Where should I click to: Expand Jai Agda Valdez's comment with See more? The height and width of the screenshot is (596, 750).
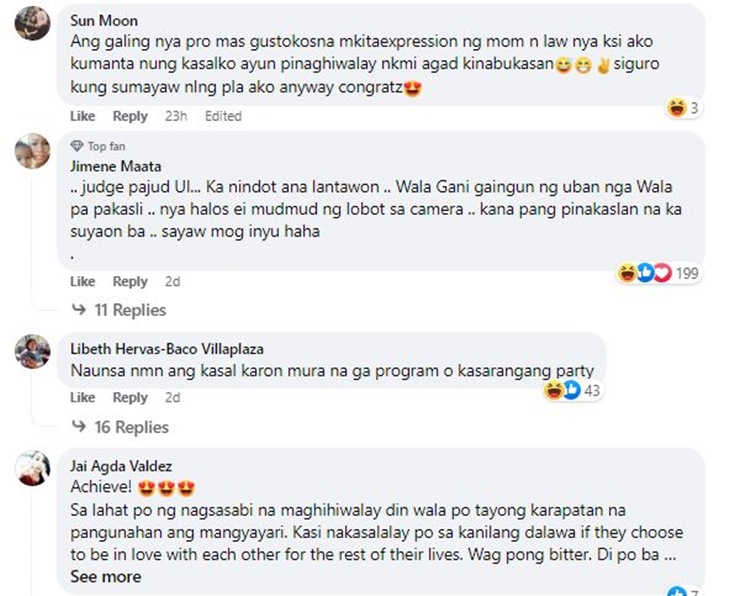(x=105, y=577)
